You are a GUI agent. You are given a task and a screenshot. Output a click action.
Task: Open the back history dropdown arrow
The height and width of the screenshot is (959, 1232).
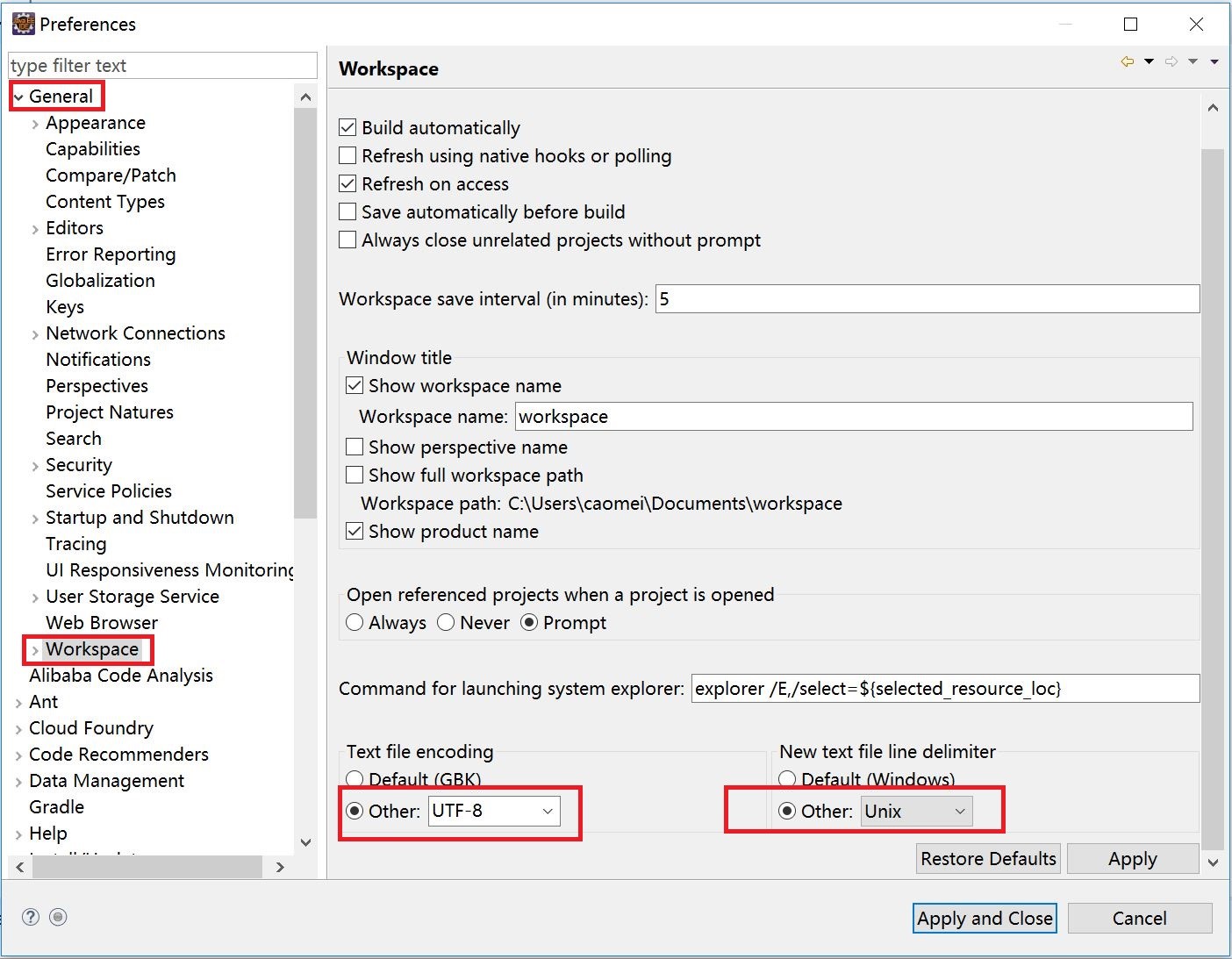pyautogui.click(x=1149, y=61)
